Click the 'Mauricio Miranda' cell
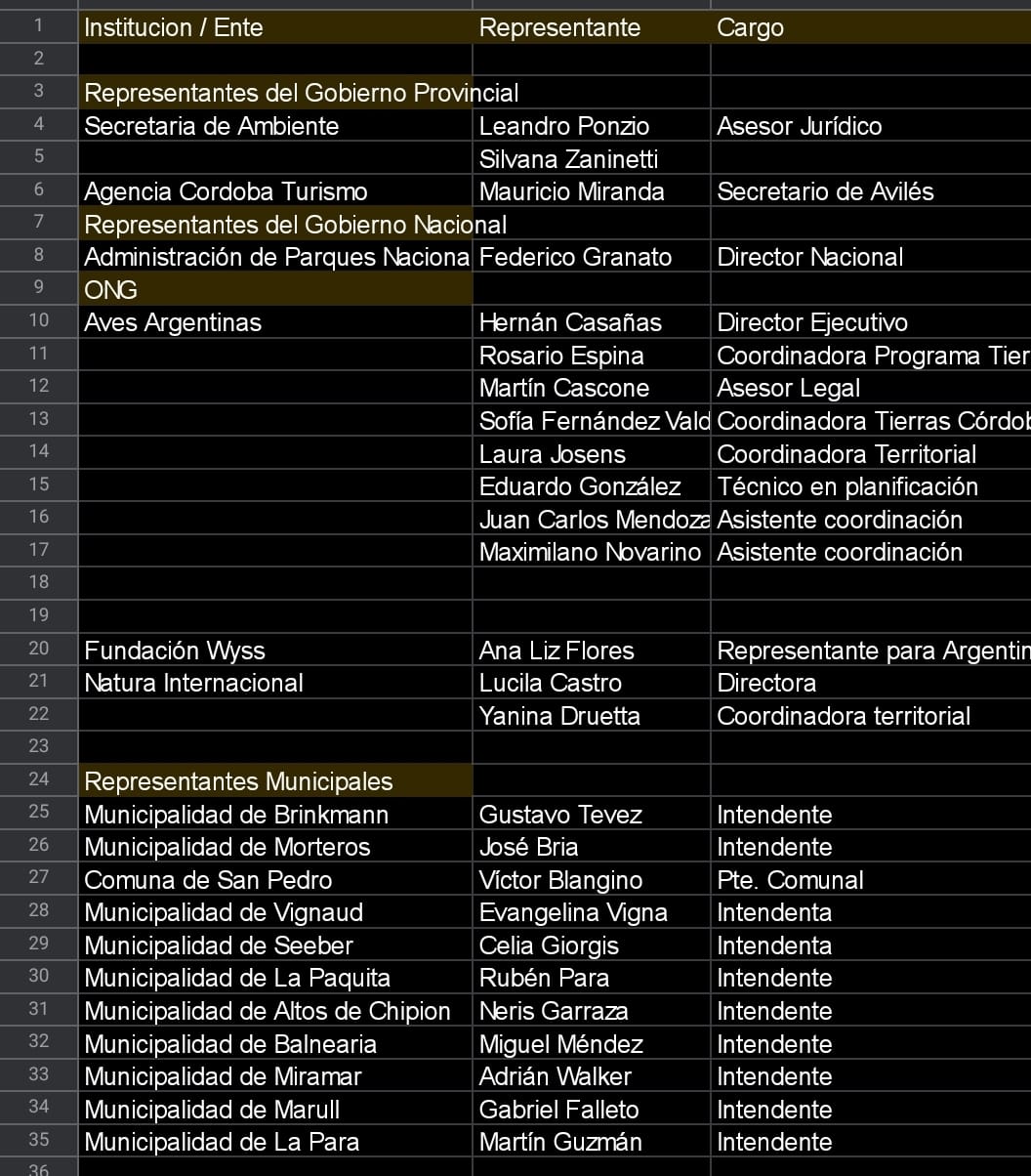Image resolution: width=1031 pixels, height=1176 pixels. (x=592, y=191)
